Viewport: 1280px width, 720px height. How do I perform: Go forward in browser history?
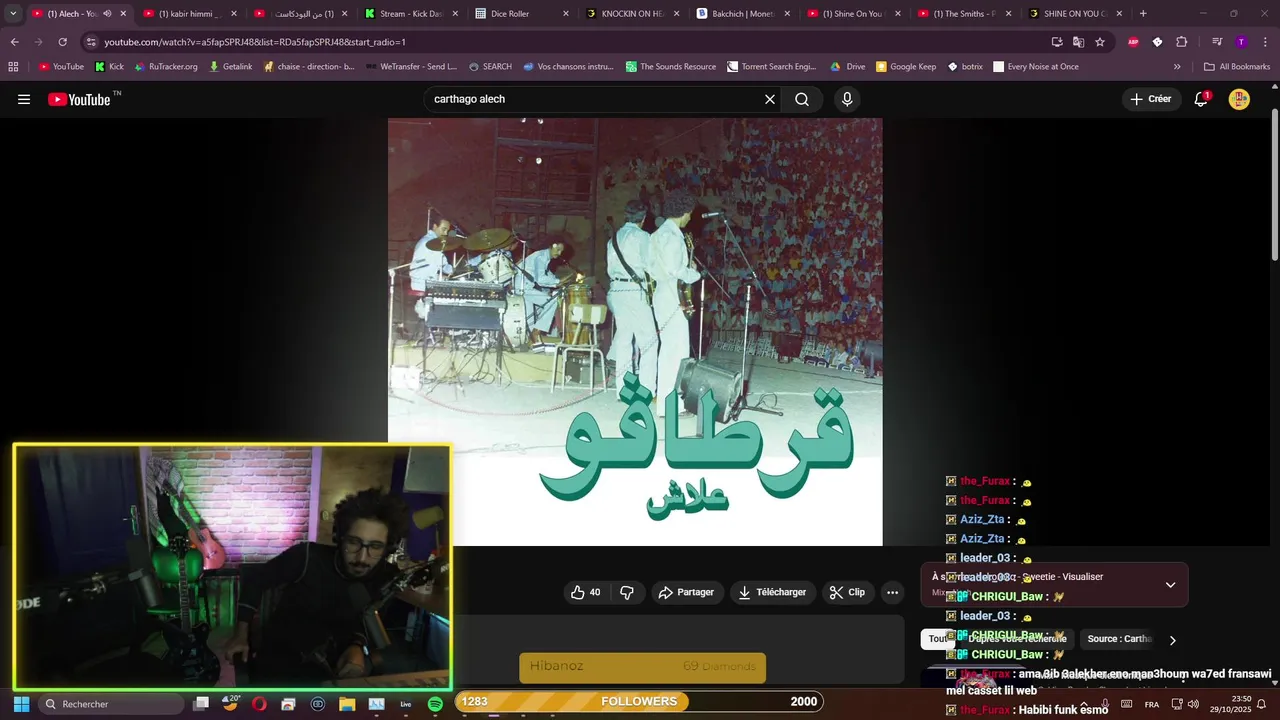pyautogui.click(x=38, y=42)
